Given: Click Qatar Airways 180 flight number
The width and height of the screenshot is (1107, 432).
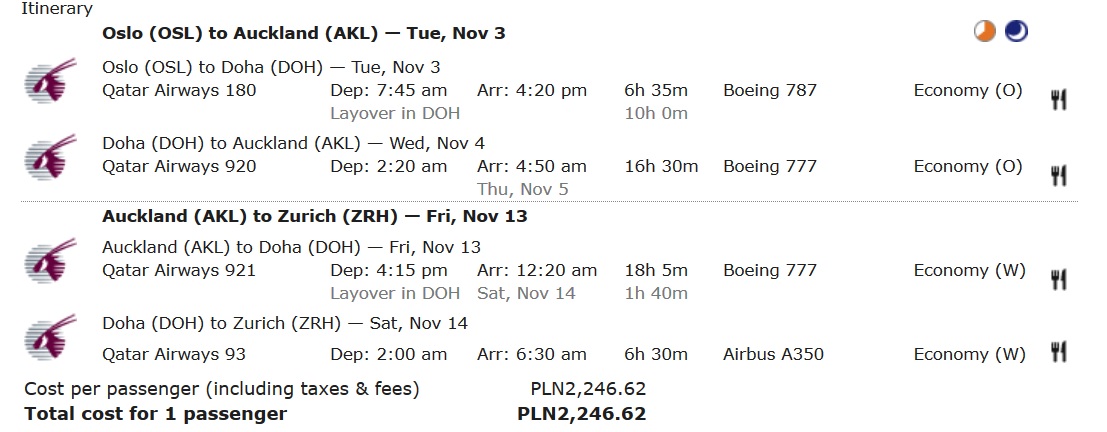Looking at the screenshot, I should (x=179, y=90).
